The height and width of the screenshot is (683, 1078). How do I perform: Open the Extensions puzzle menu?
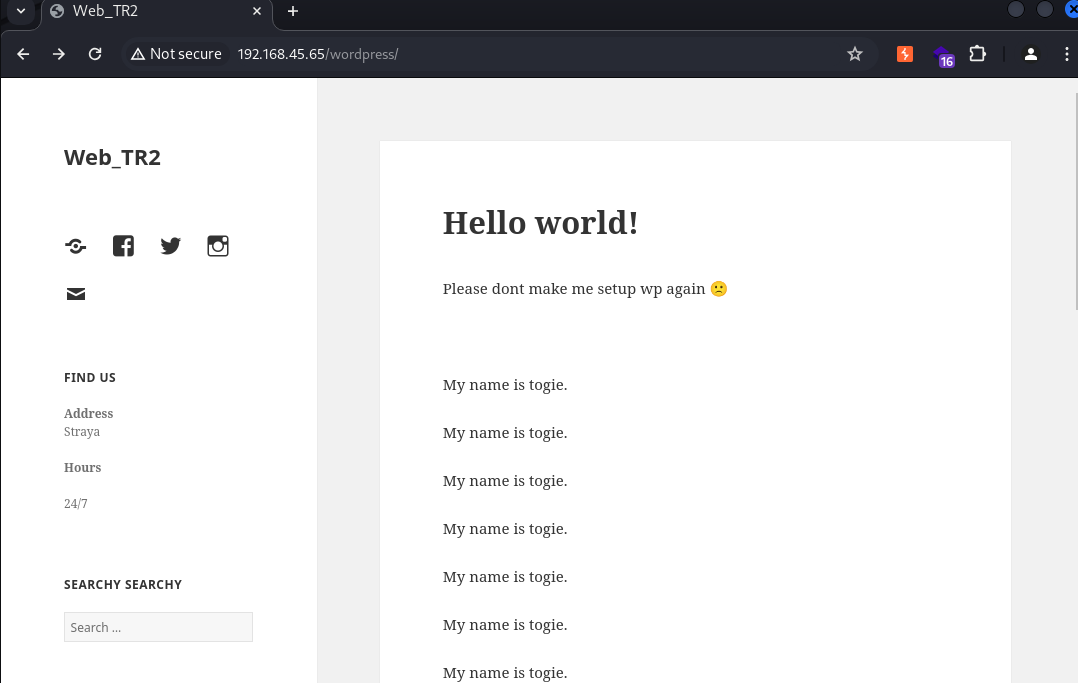click(978, 54)
